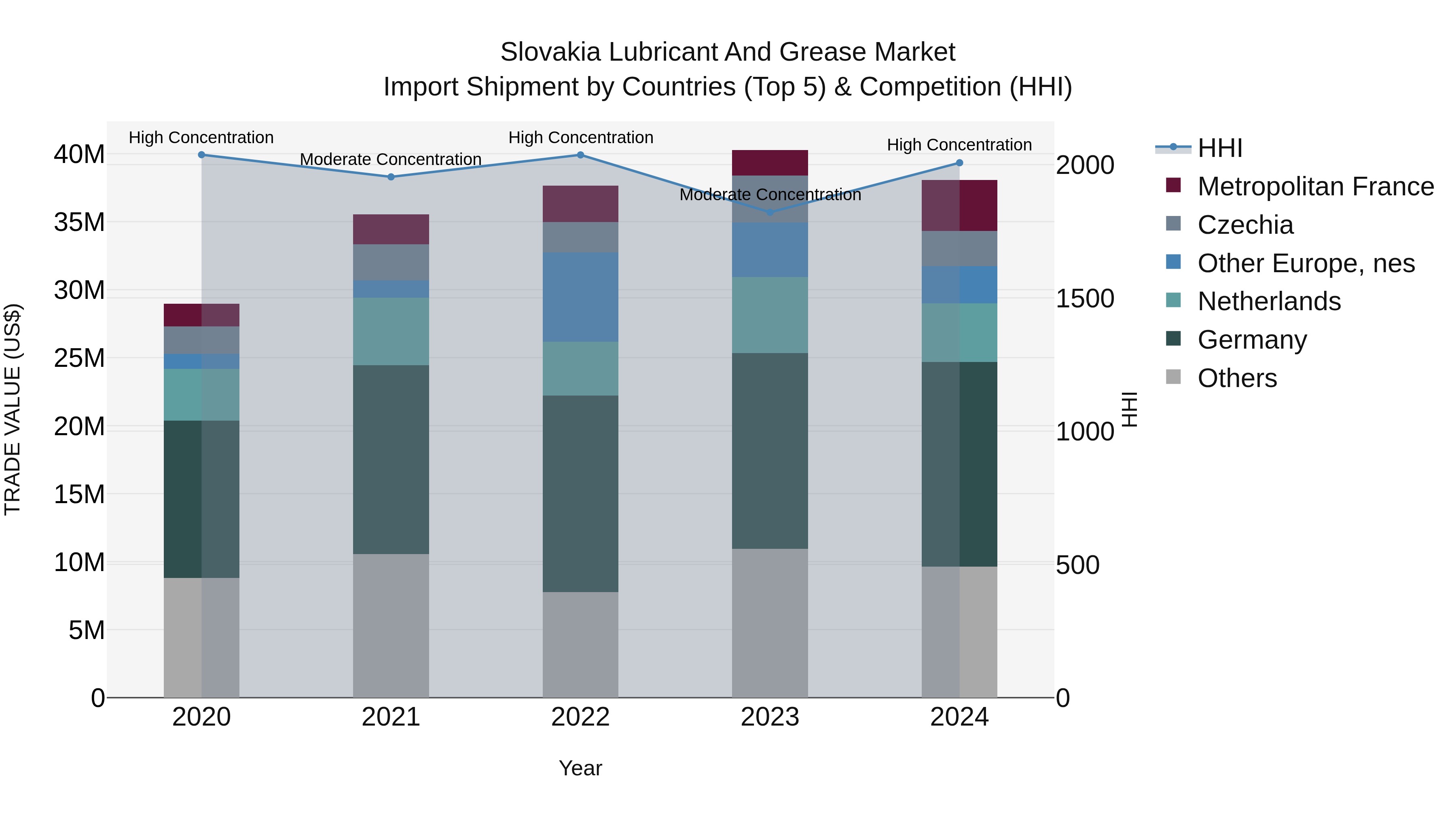This screenshot has height=819, width=1456.
Task: Select the Czechia segment of 2021 bar
Action: point(391,262)
